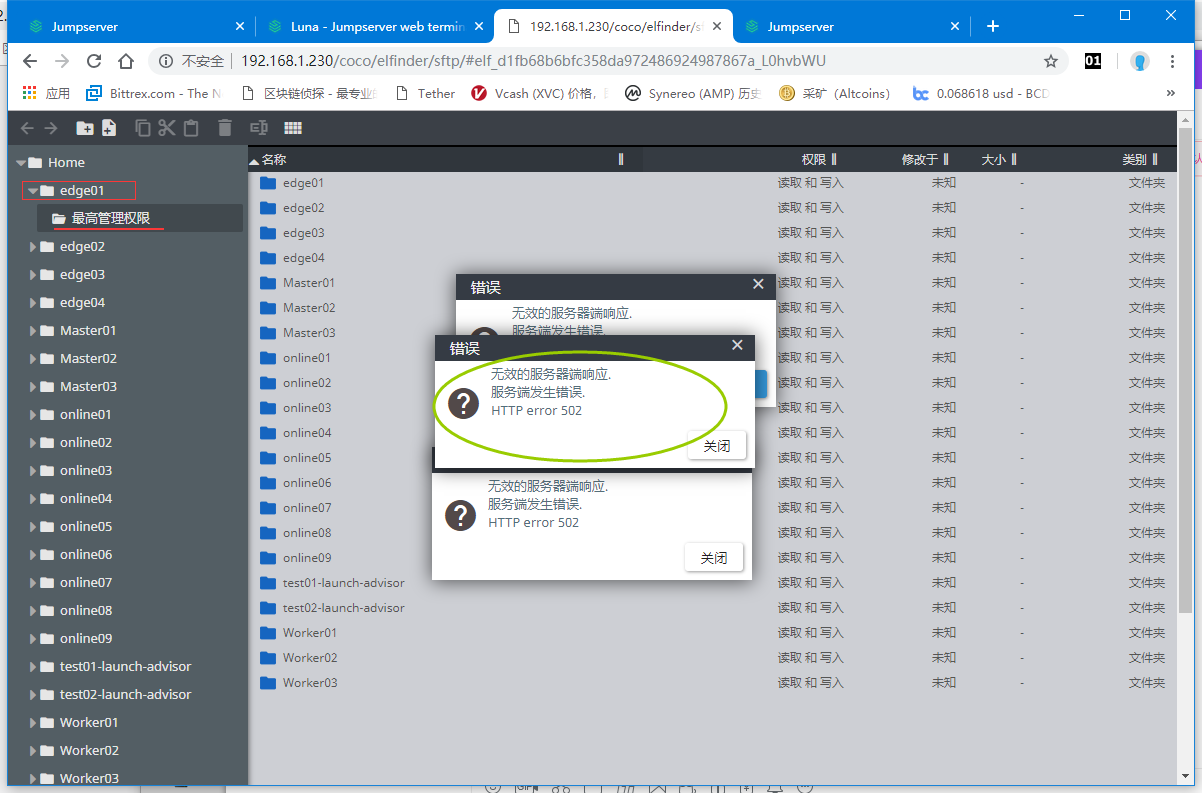
Task: Click 关闭 on the front error dialog
Action: tap(716, 445)
